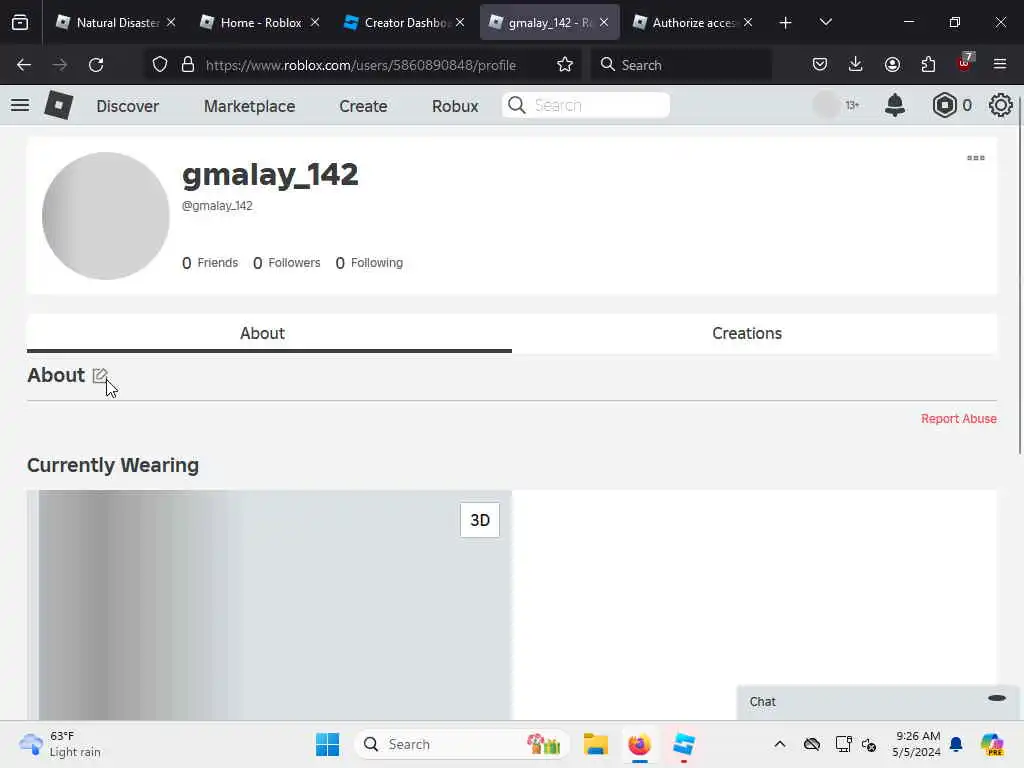Click the Report Abuse link

tap(959, 419)
